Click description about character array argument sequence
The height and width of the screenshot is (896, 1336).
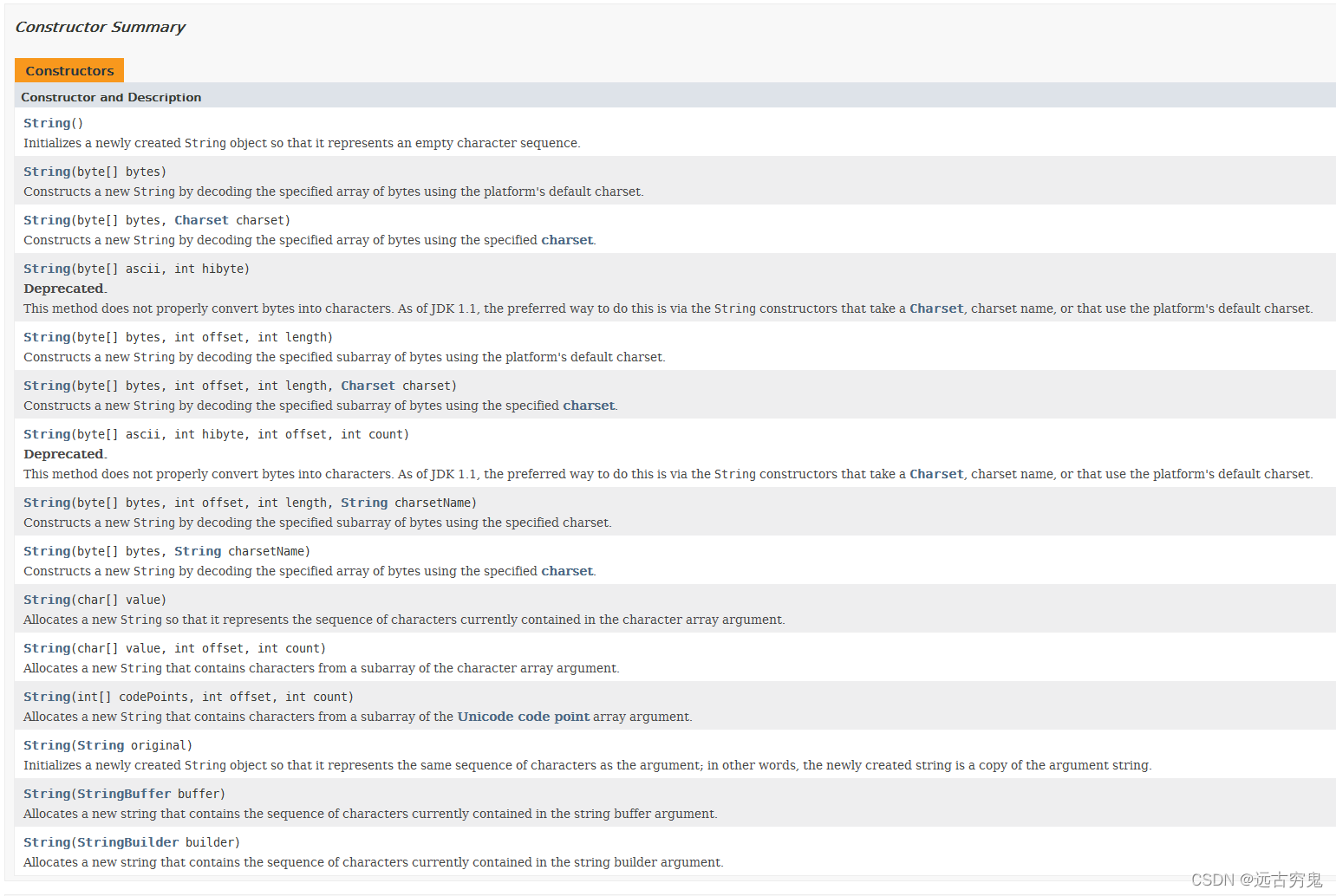tap(404, 620)
